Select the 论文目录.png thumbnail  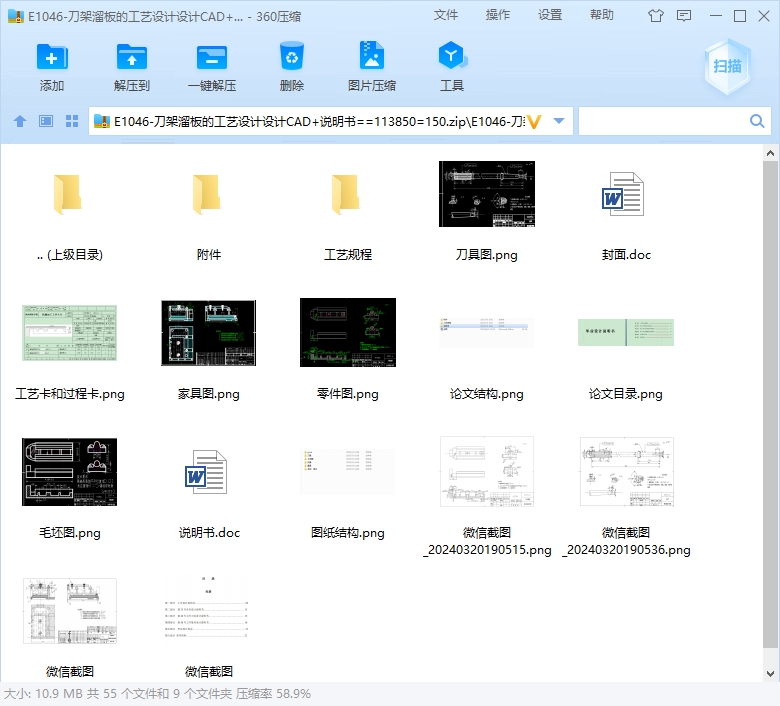click(626, 332)
